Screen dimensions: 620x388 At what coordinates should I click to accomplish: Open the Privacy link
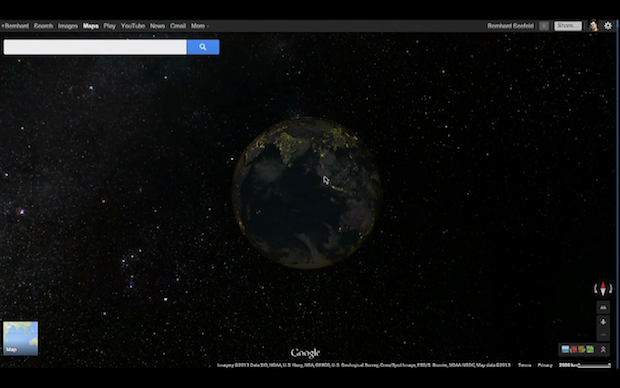(x=545, y=365)
